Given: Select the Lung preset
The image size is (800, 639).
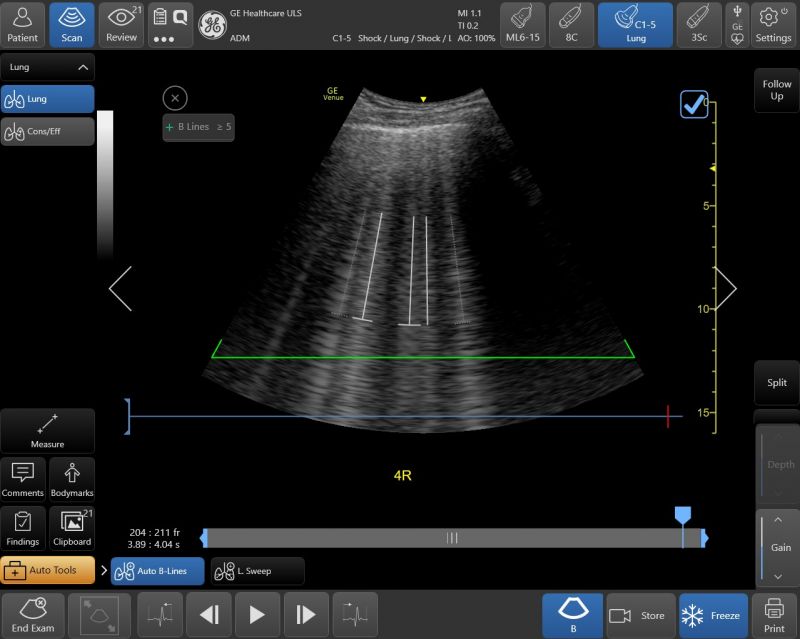Looking at the screenshot, I should point(47,99).
